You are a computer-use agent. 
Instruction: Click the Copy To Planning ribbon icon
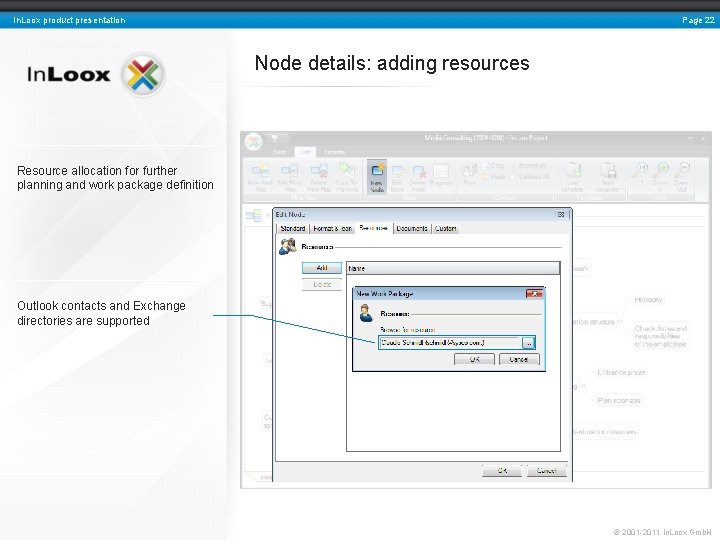347,177
